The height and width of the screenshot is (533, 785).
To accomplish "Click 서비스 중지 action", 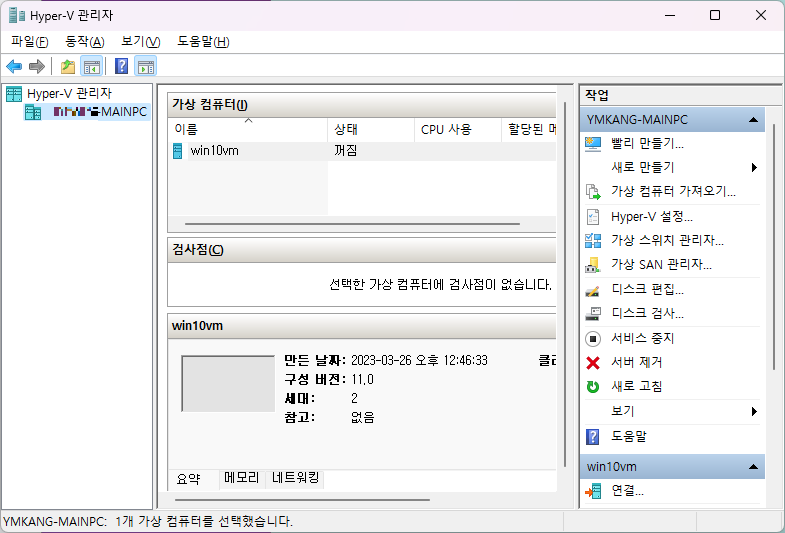I will (643, 339).
